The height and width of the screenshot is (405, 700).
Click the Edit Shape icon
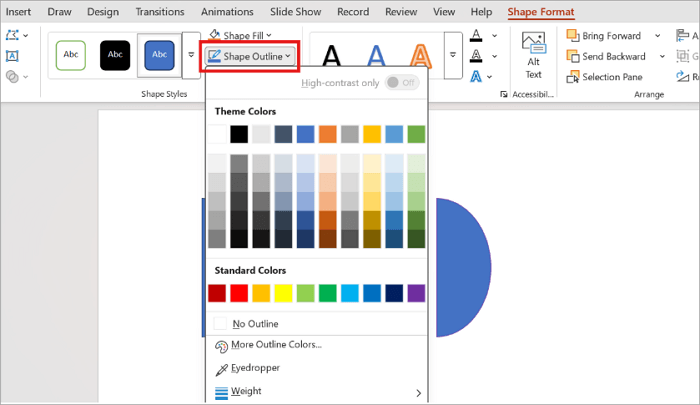coord(12,35)
